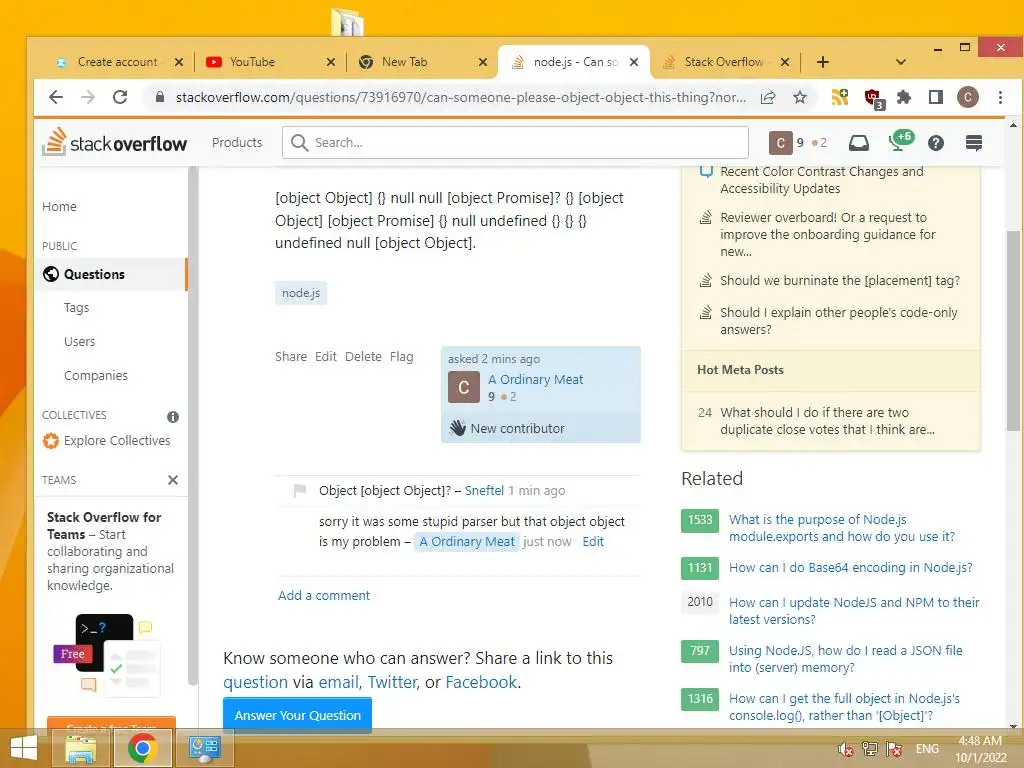Flag Sneftel's comment
This screenshot has width=1024, height=768.
click(x=300, y=490)
